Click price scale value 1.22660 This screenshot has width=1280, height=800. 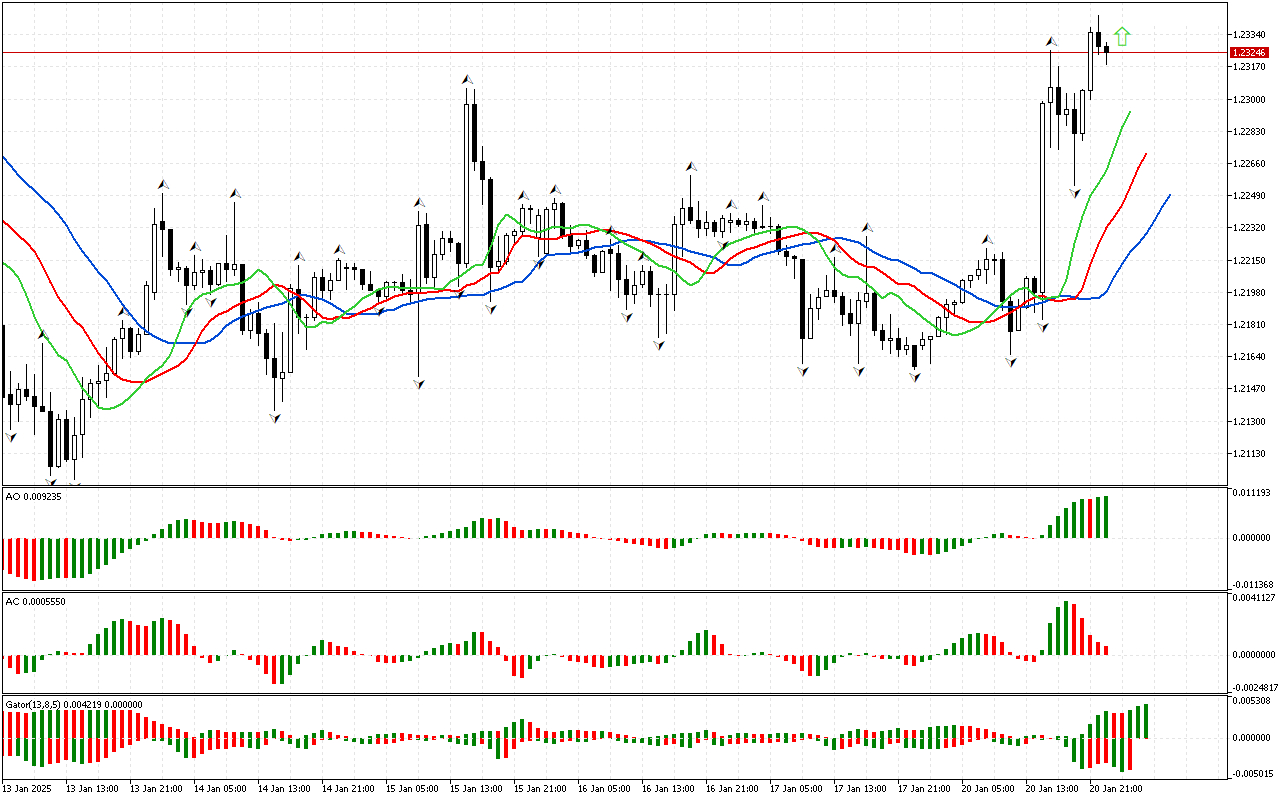pyautogui.click(x=1250, y=164)
